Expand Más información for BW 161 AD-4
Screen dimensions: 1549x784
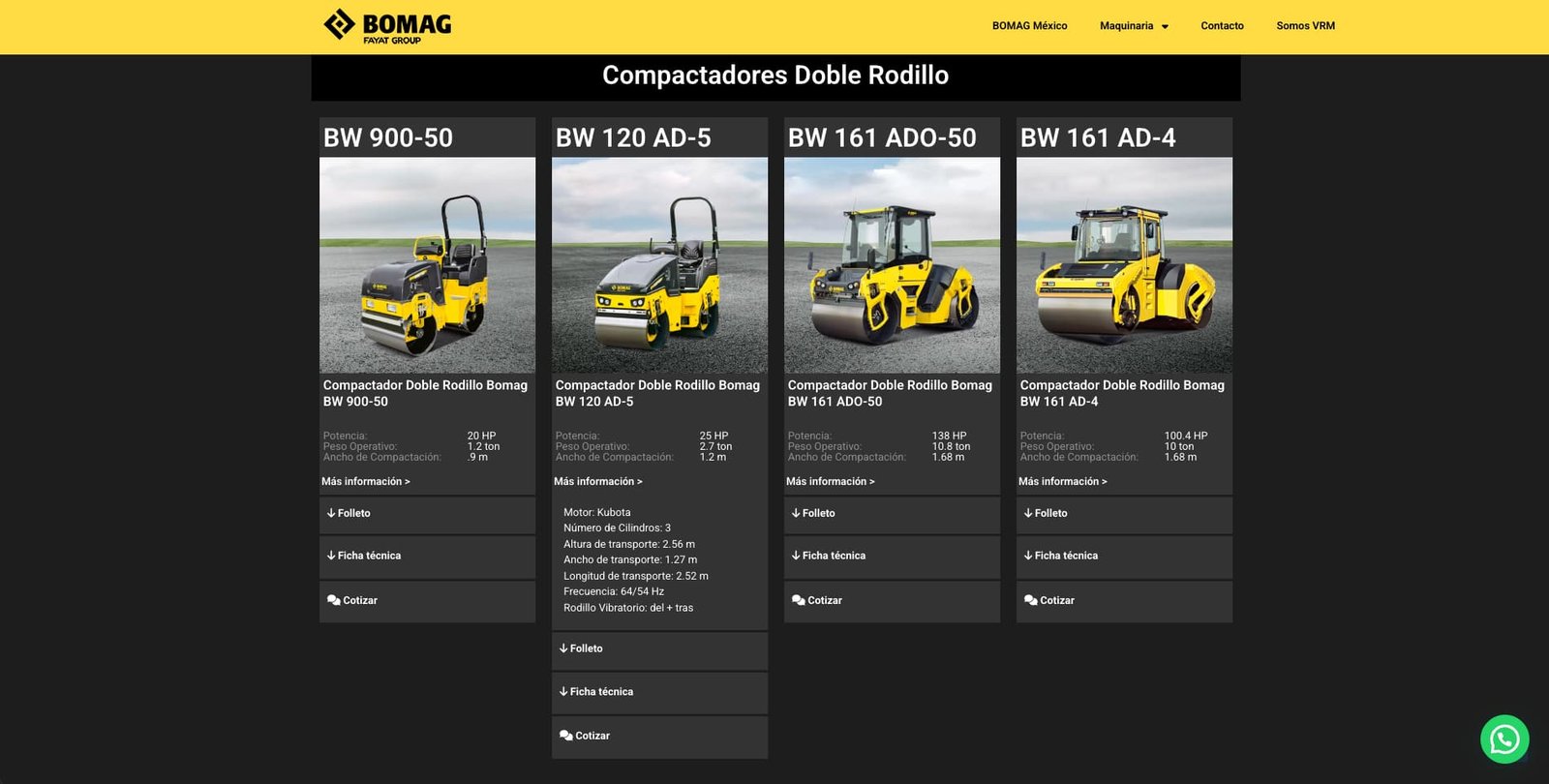[x=1063, y=481]
